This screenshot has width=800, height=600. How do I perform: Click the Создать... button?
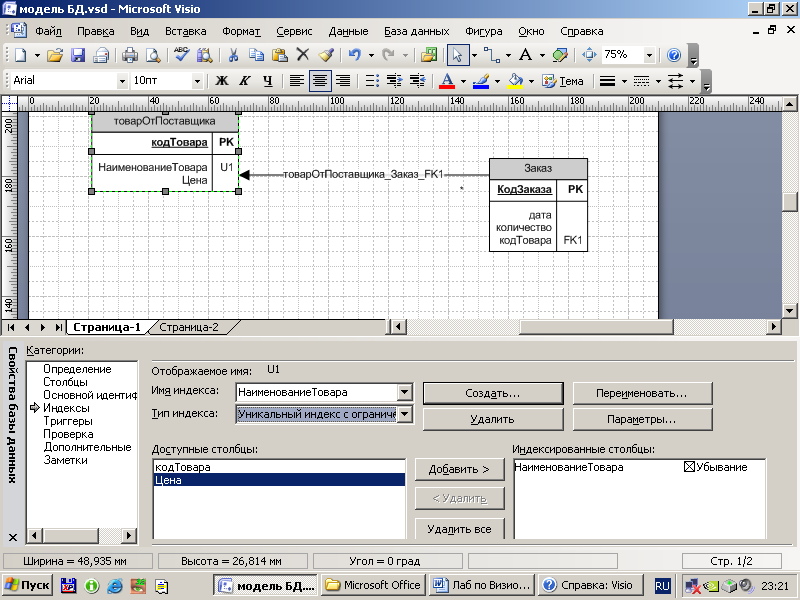(492, 393)
